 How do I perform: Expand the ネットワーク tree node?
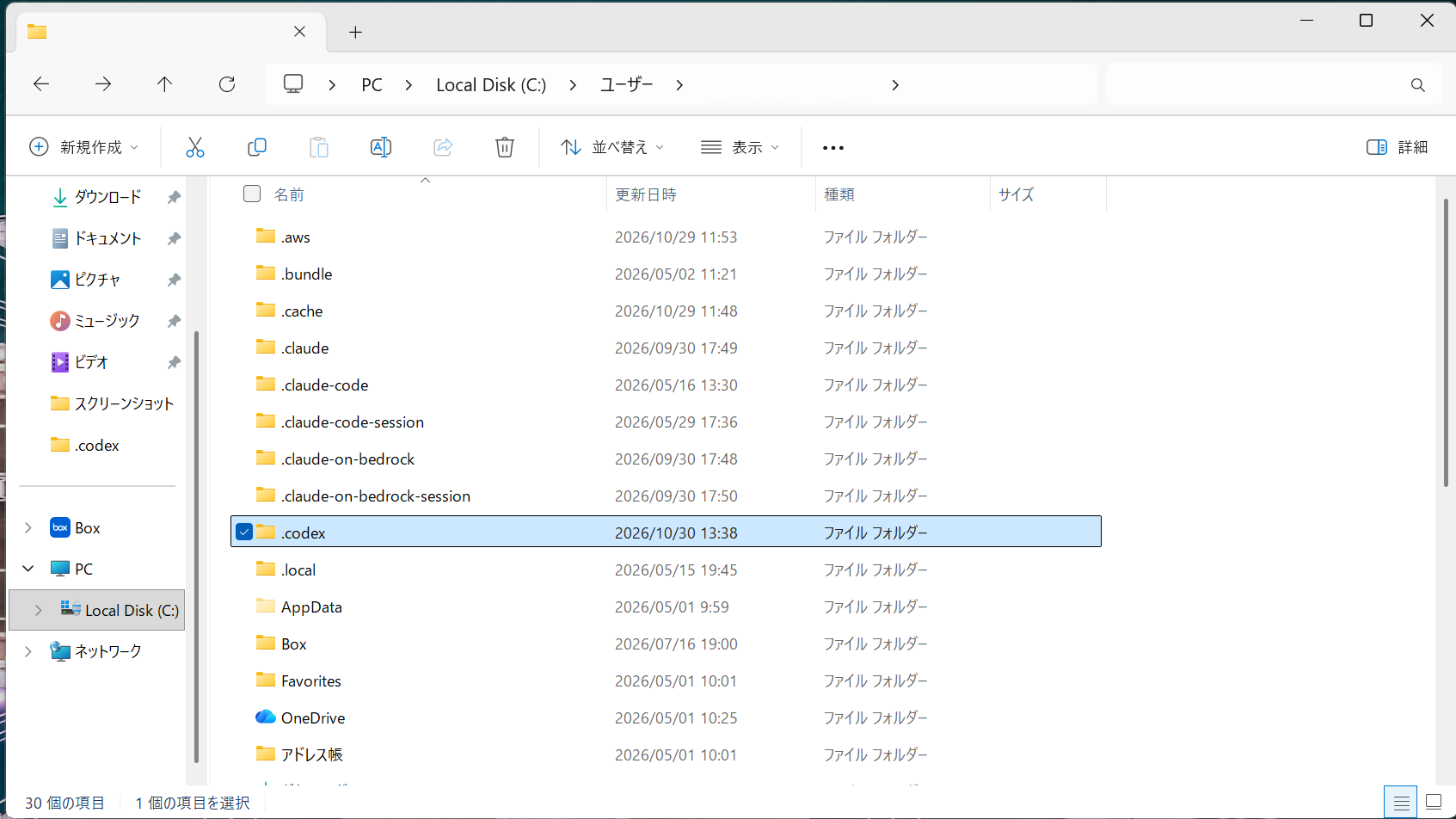(28, 651)
